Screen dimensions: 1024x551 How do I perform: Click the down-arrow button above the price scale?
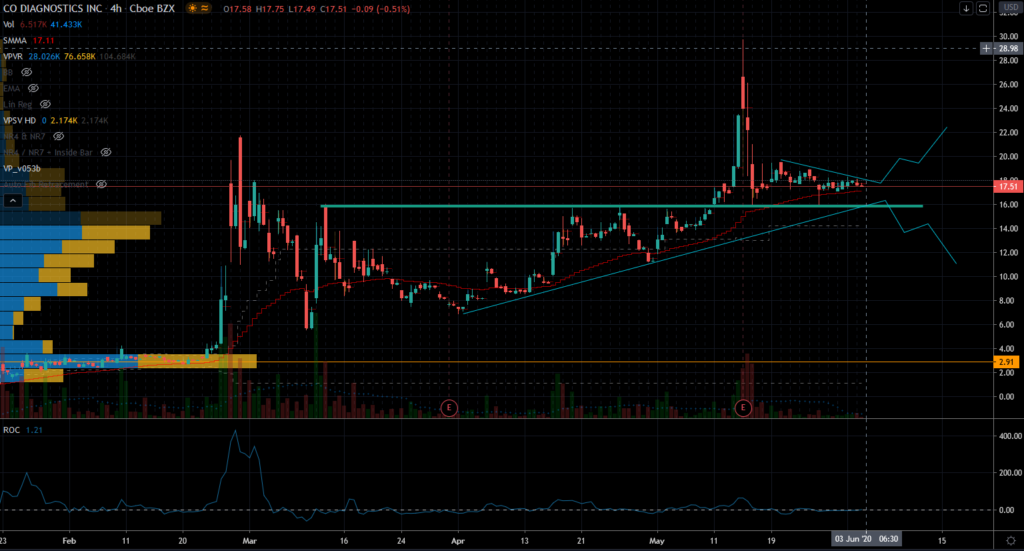pyautogui.click(x=966, y=8)
